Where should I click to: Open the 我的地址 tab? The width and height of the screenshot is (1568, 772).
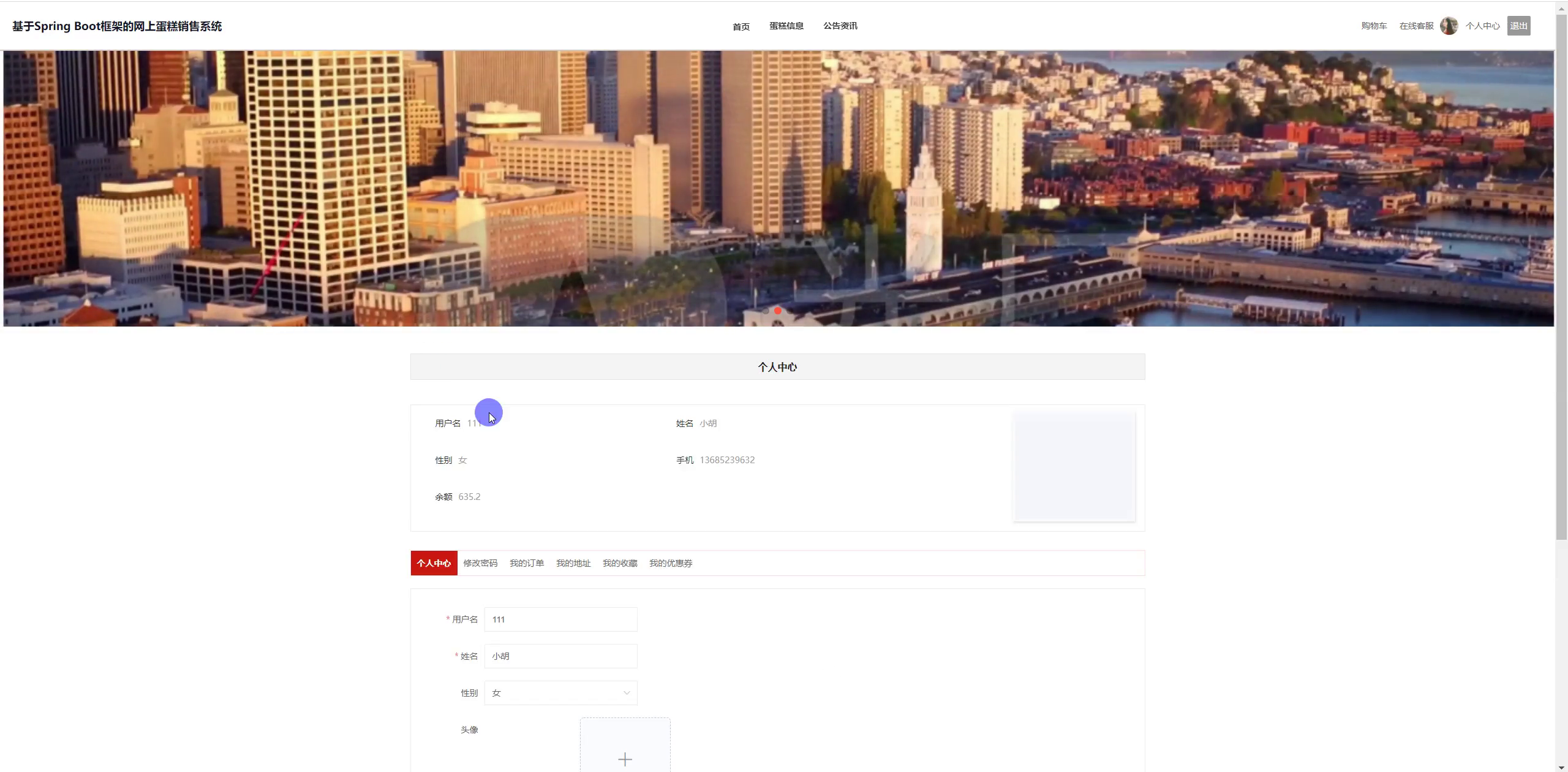point(573,563)
